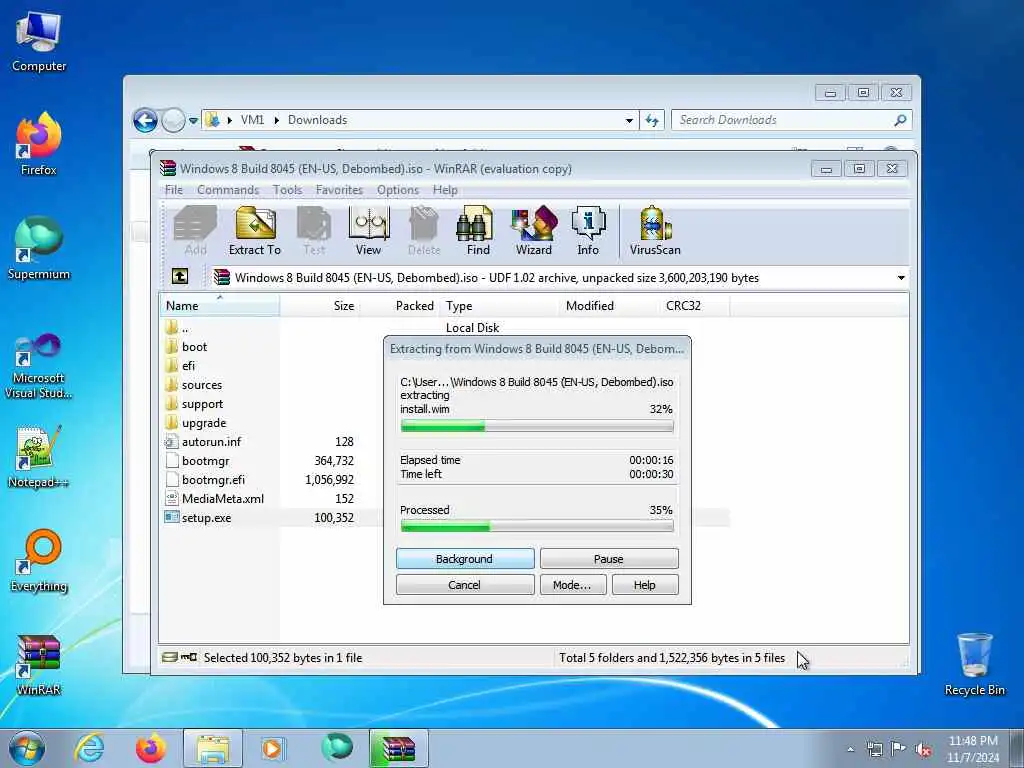1024x768 pixels.
Task: Click the Background button in extraction dialog
Action: pyautogui.click(x=465, y=559)
